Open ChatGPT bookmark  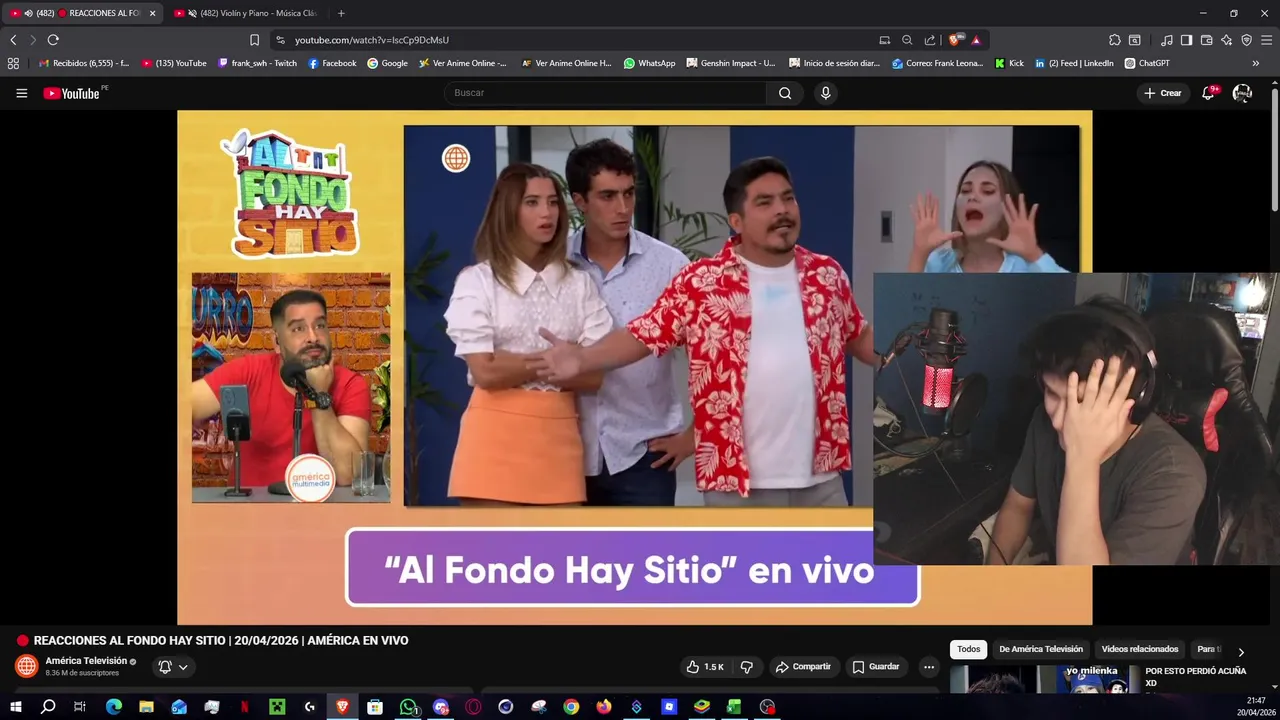pyautogui.click(x=1147, y=63)
